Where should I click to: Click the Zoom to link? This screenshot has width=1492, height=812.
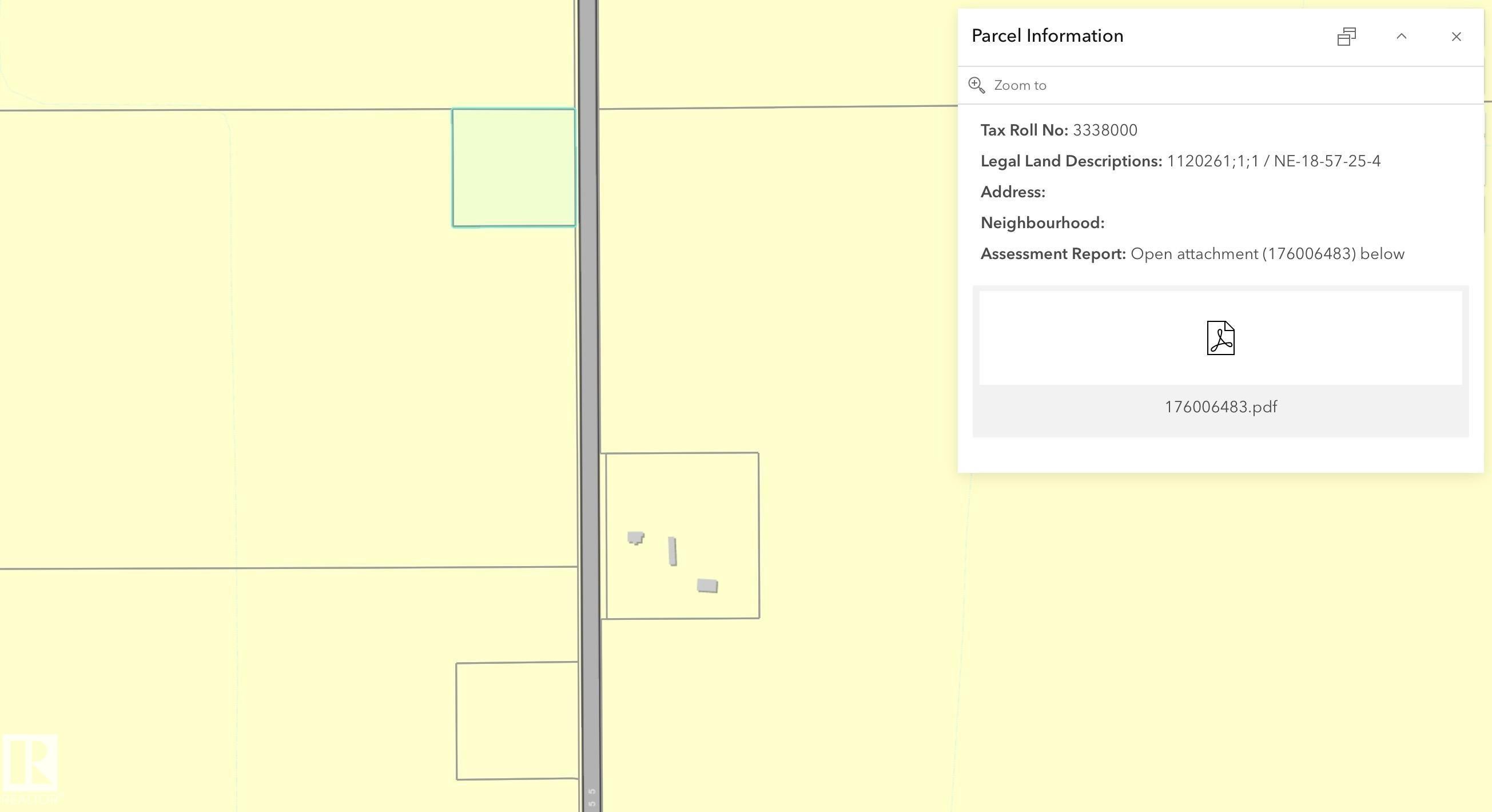1020,85
